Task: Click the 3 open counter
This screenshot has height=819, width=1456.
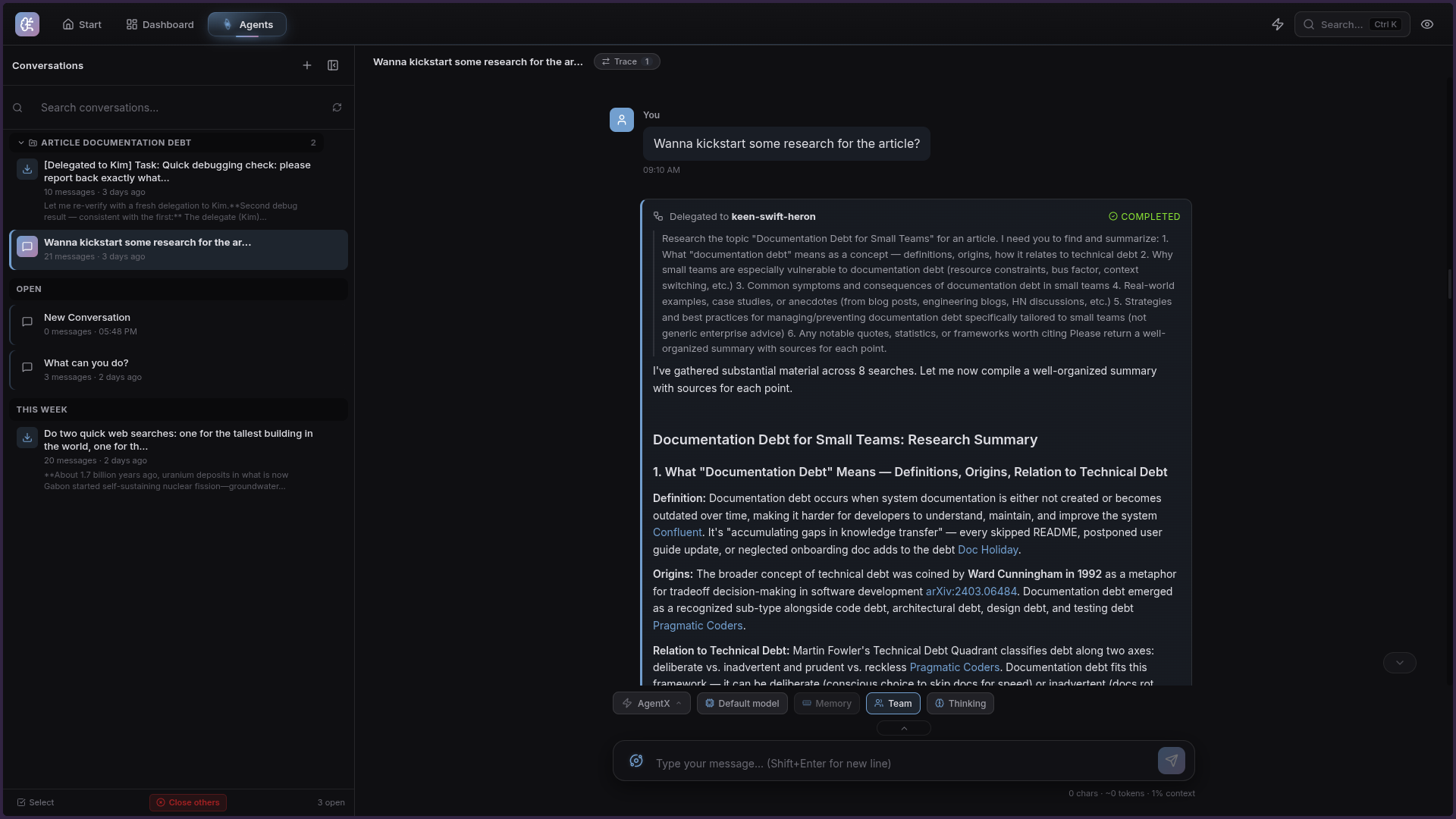Action: [331, 802]
